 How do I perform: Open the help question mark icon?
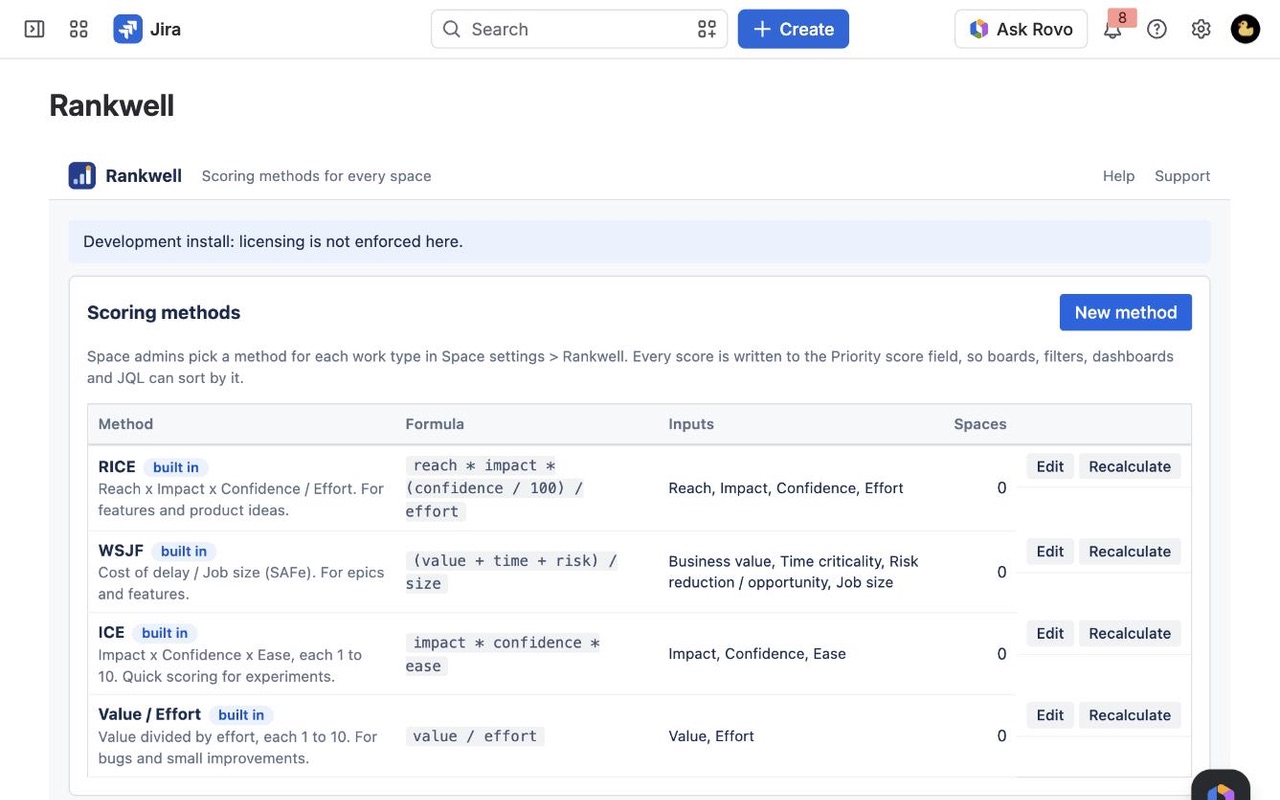point(1157,29)
